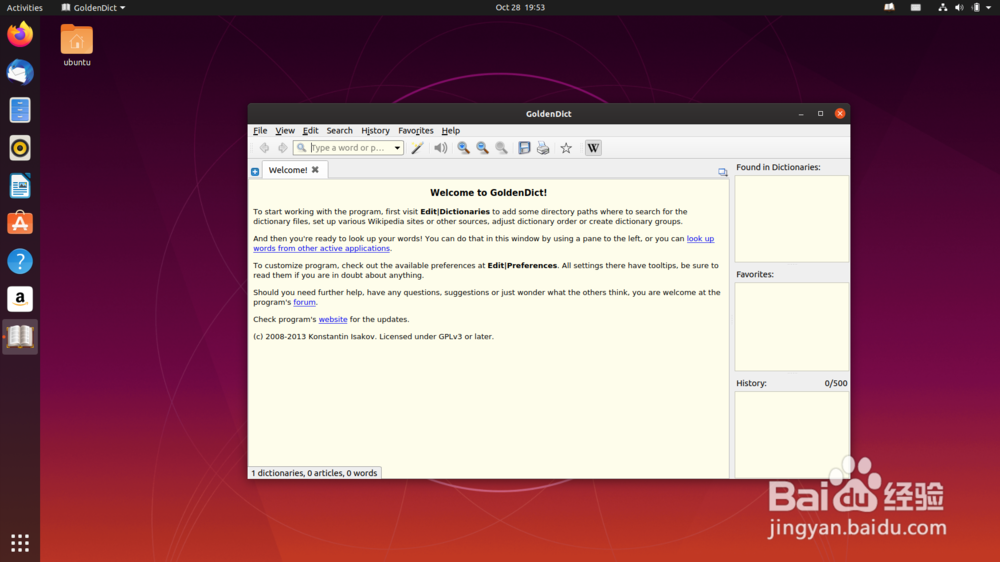Click the Wikipedia W dictionary icon
Screen dimensions: 1000x562
[593, 148]
